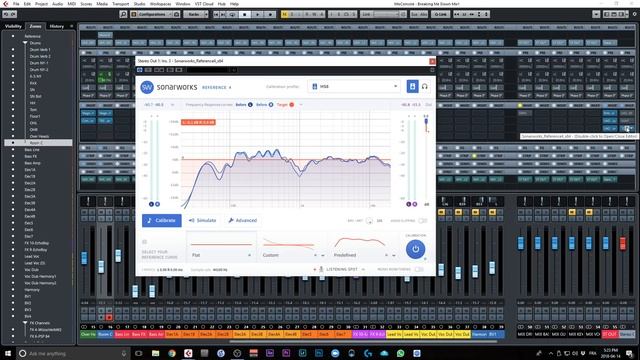The width and height of the screenshot is (640, 360).
Task: Expand the Listening Spot chevron
Action: tap(363, 269)
